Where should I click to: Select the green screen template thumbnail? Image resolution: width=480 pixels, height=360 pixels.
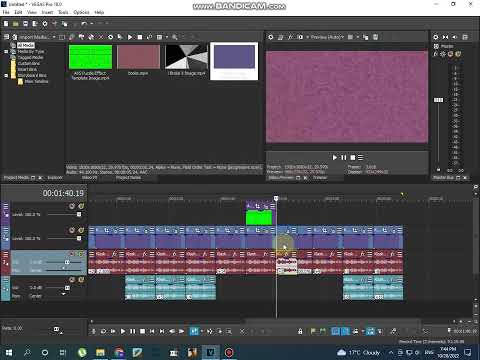click(90, 57)
